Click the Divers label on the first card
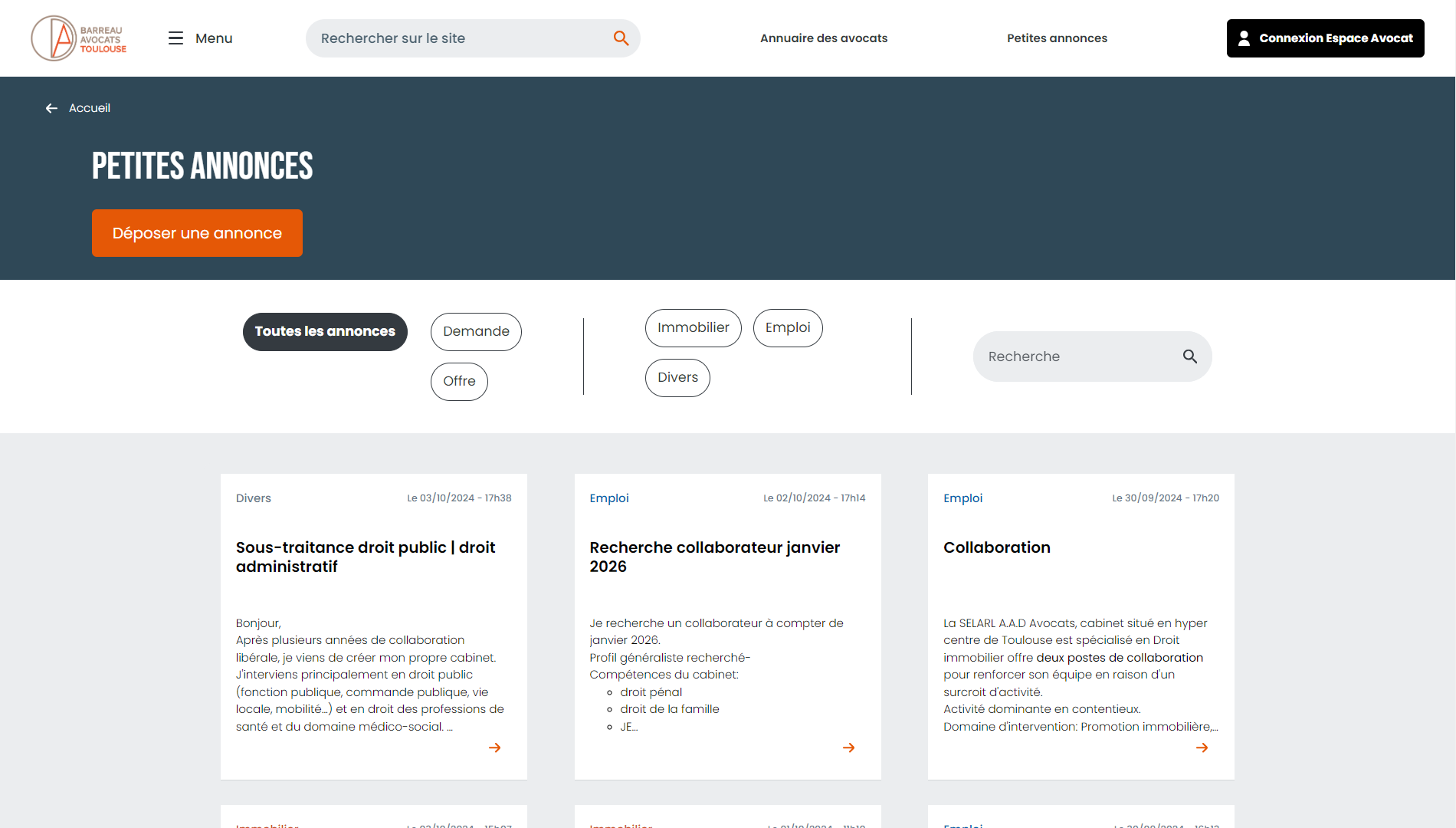 pos(253,498)
